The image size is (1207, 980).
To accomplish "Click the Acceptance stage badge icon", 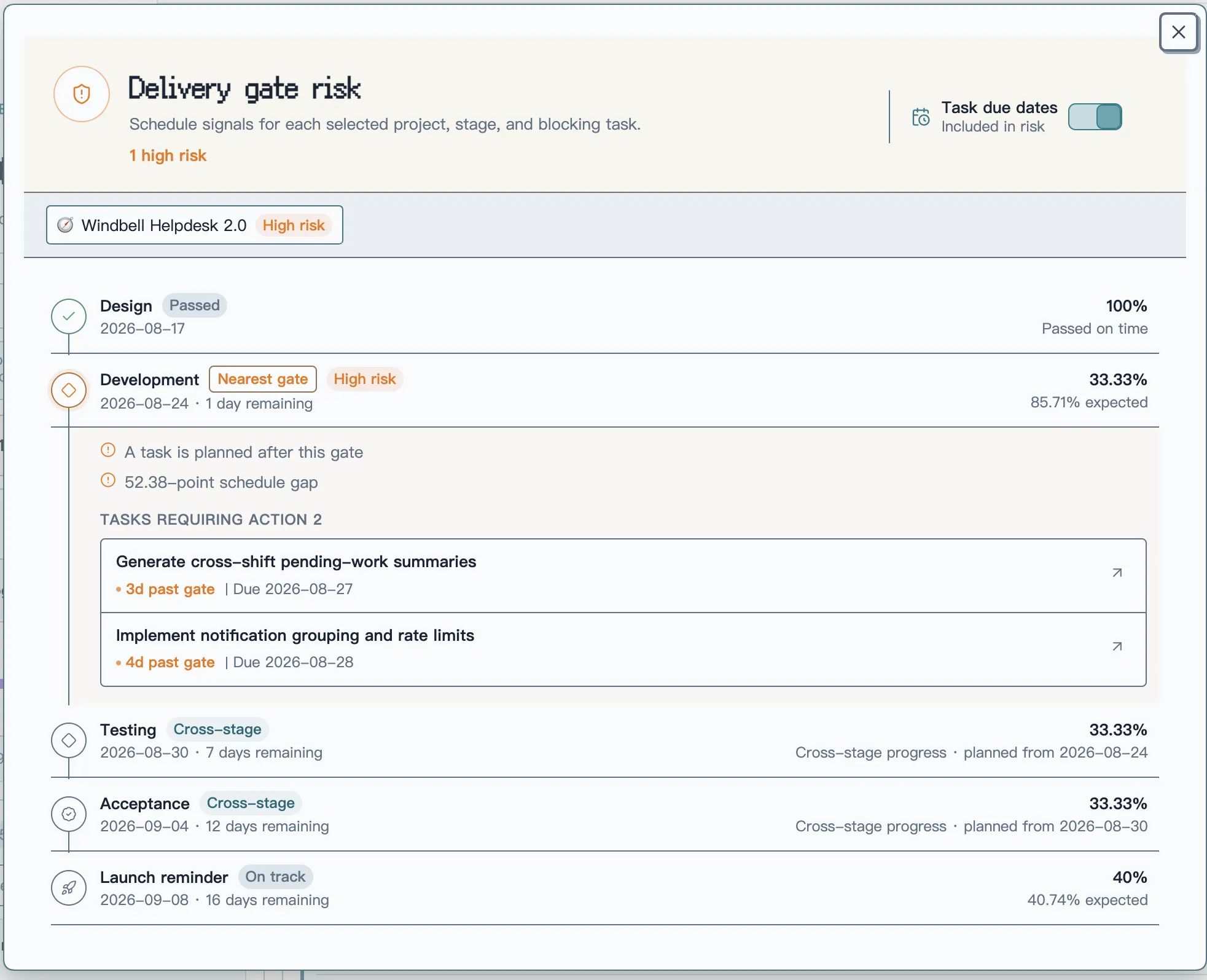I will [69, 814].
